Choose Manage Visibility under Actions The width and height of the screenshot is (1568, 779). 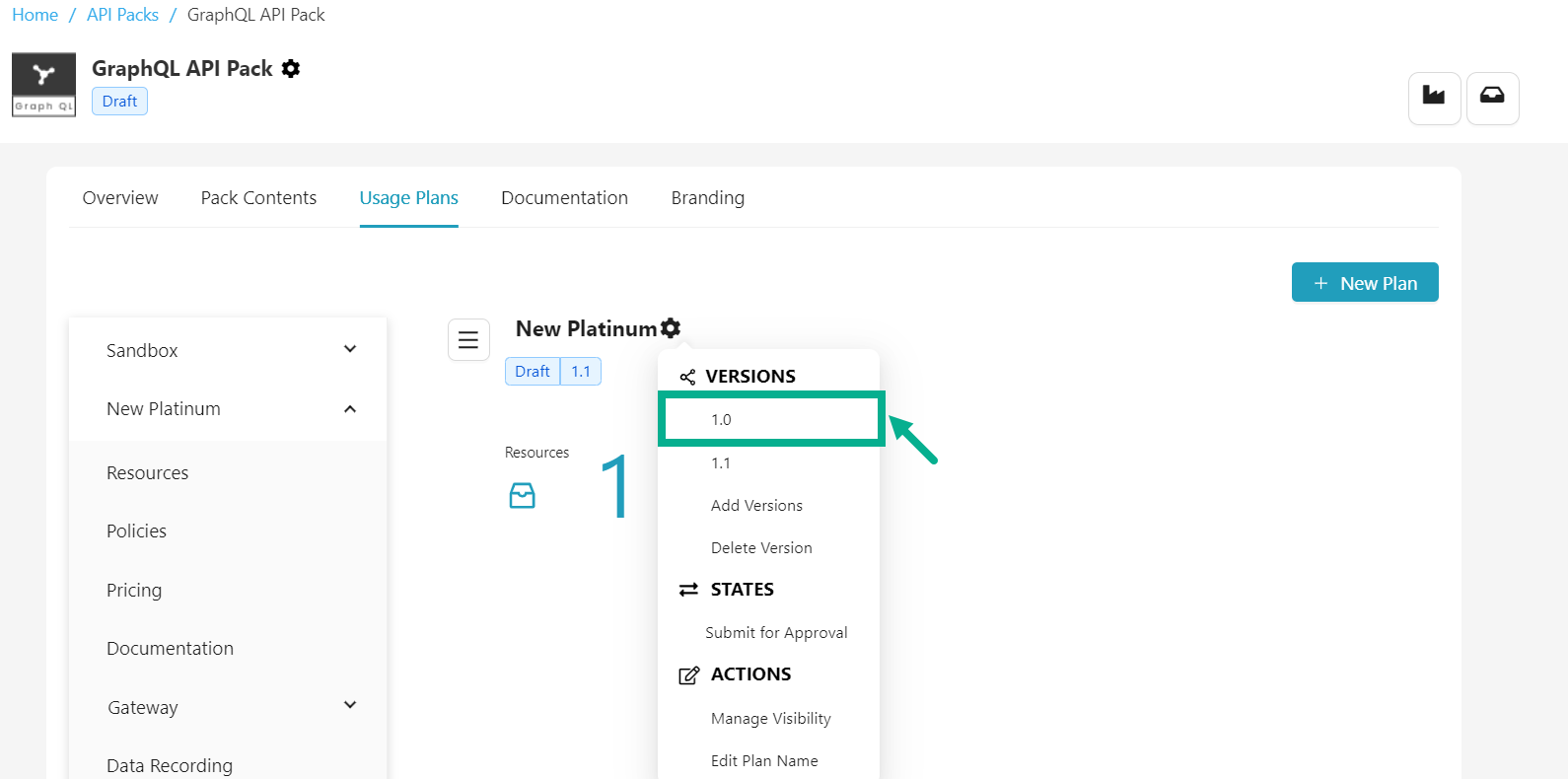(770, 719)
